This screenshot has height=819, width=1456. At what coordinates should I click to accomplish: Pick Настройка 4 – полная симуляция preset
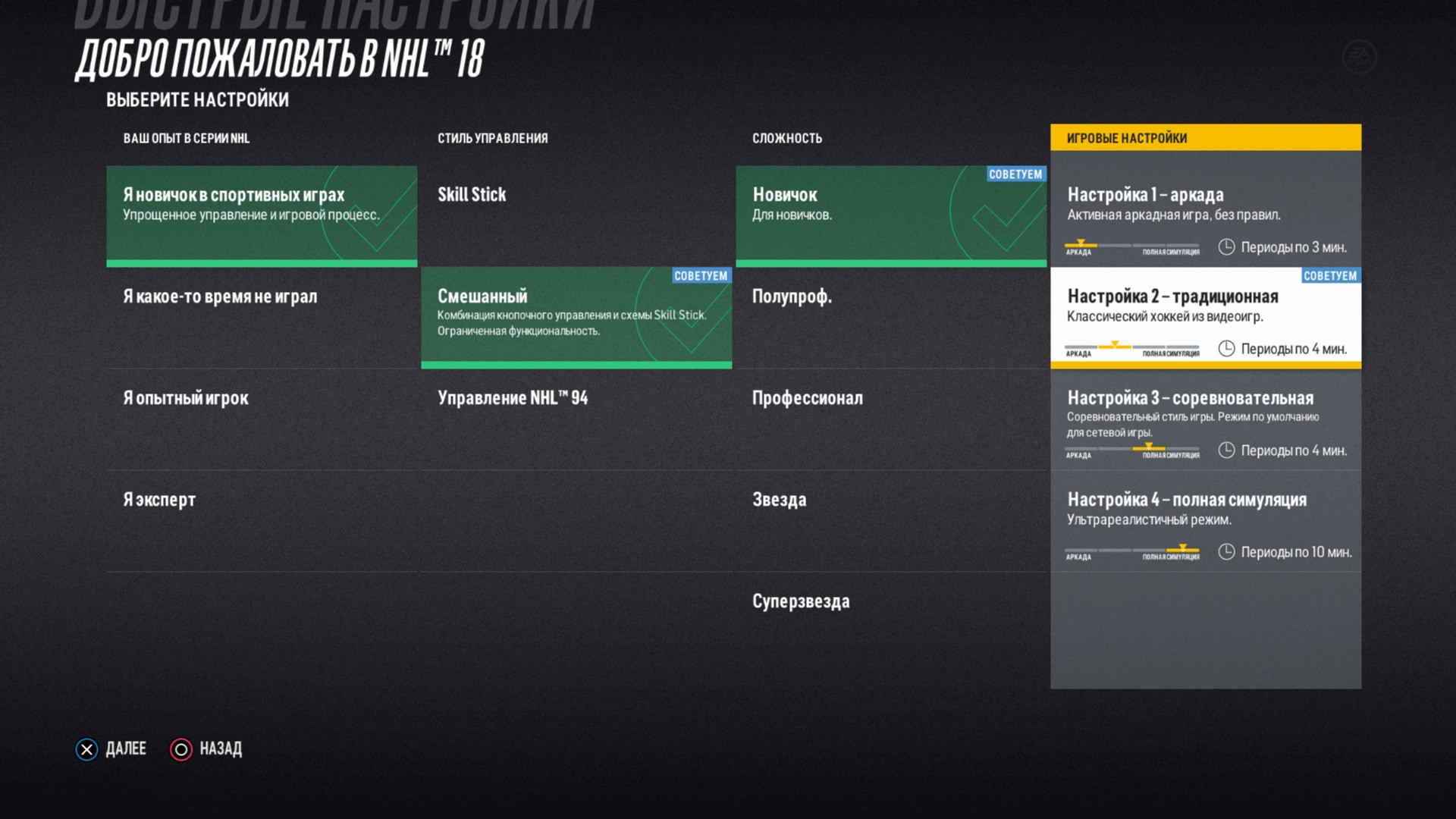click(x=1206, y=521)
